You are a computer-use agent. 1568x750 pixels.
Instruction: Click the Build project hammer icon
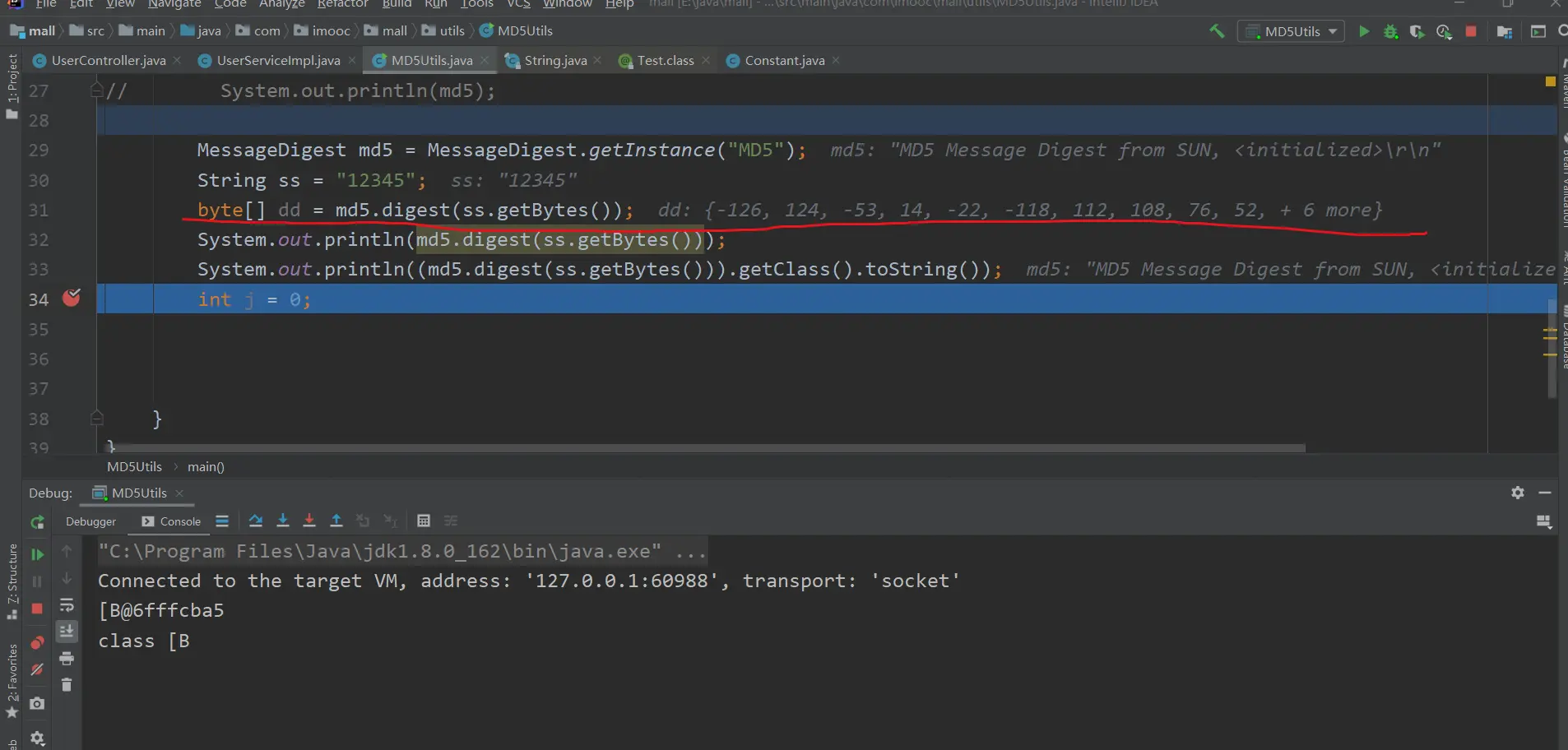click(1217, 31)
